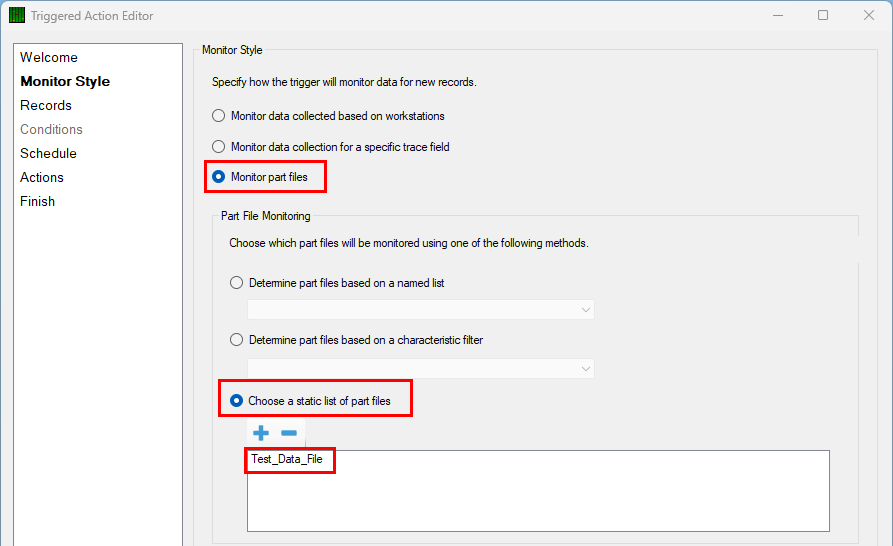Minimize the Triggered Action Editor window

click(778, 15)
